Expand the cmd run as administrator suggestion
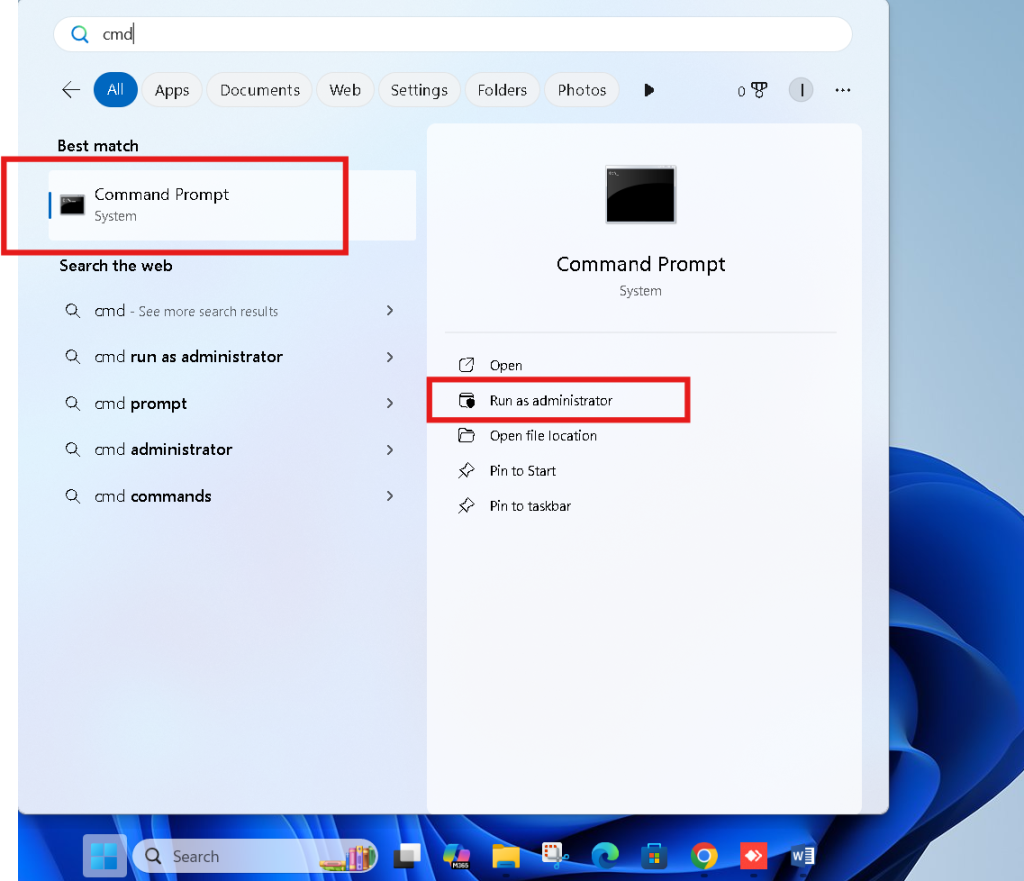This screenshot has height=881, width=1024. coord(389,357)
